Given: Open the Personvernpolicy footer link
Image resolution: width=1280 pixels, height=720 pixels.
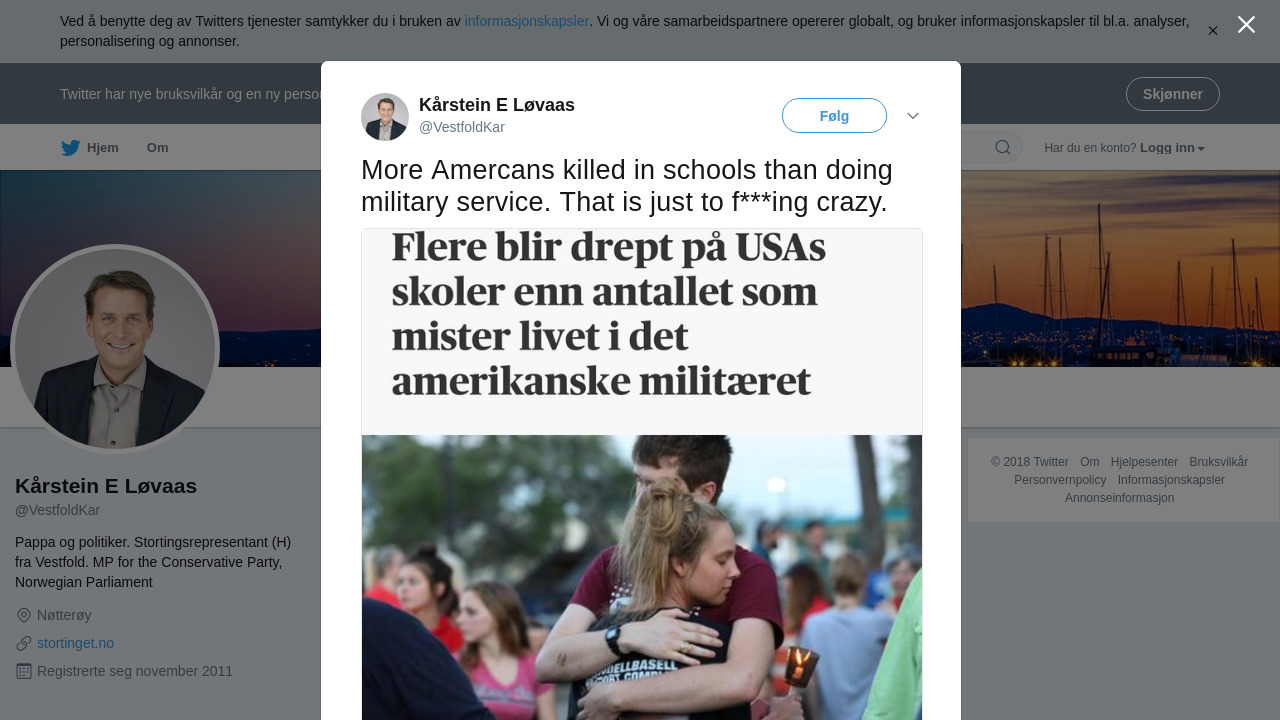Looking at the screenshot, I should [1060, 480].
